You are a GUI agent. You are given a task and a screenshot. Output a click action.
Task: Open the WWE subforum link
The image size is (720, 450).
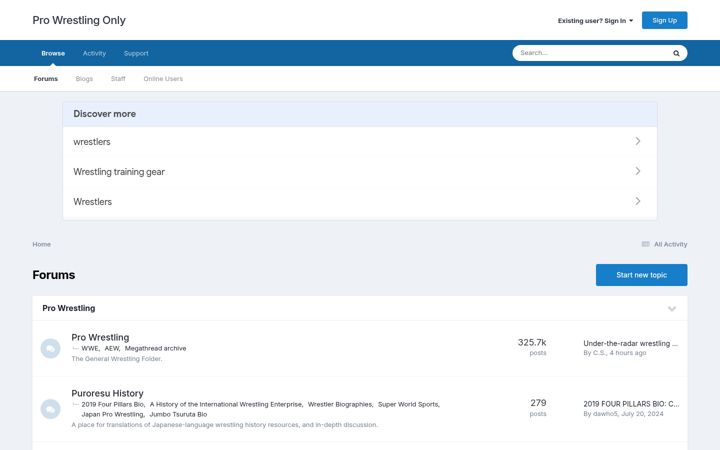pos(90,349)
